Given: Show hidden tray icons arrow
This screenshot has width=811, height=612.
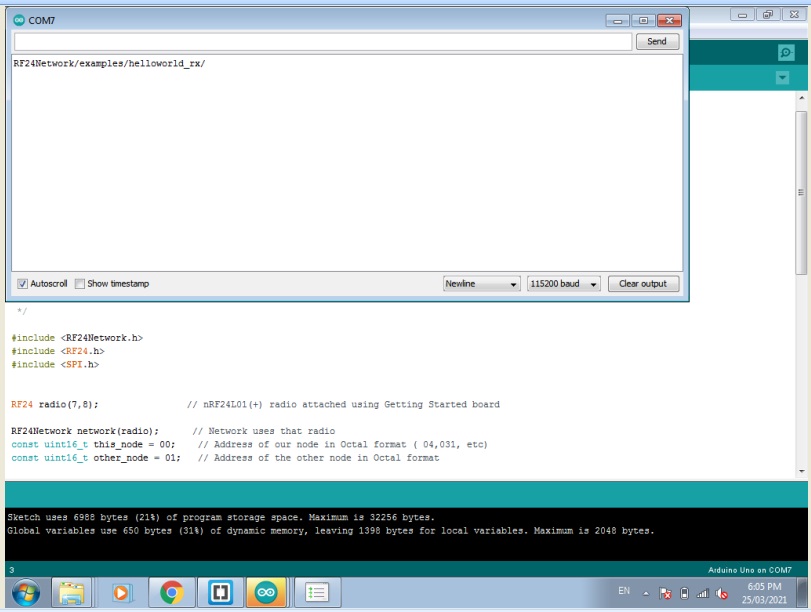Looking at the screenshot, I should click(646, 594).
